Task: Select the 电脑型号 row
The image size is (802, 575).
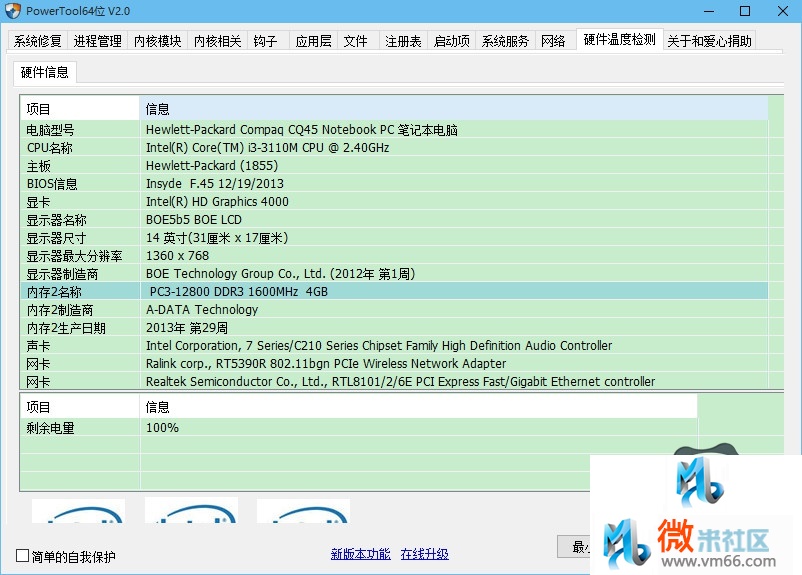Action: pyautogui.click(x=394, y=129)
